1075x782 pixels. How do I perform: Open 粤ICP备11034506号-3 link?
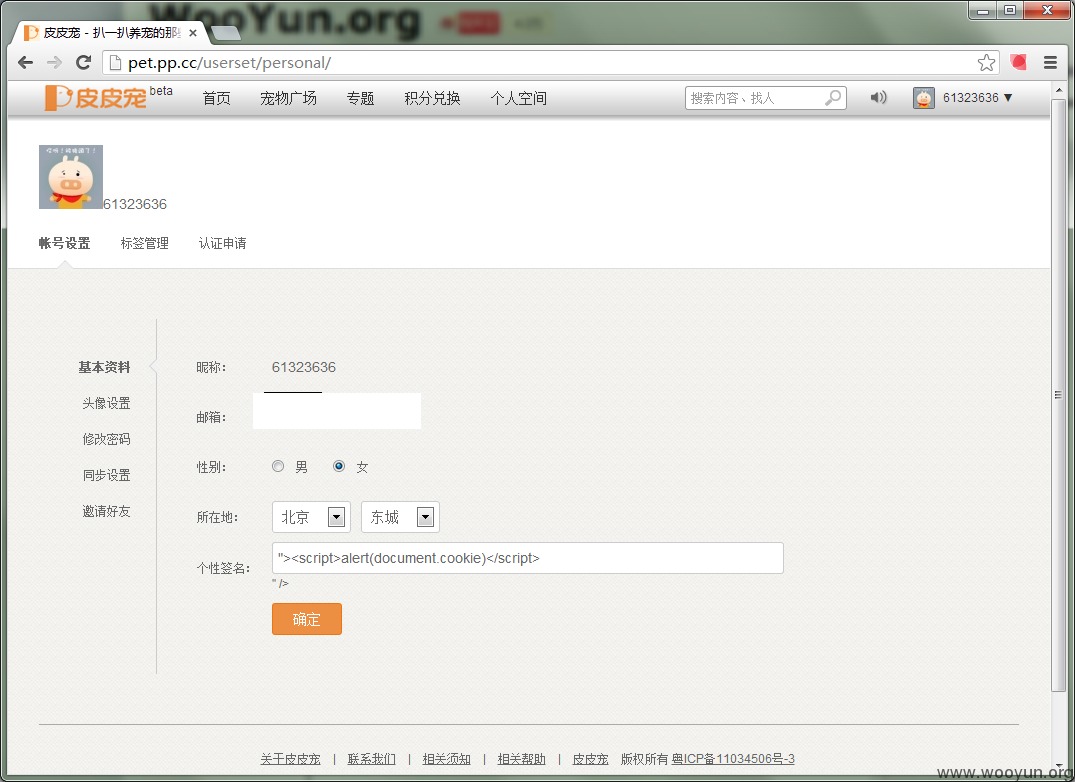(x=733, y=759)
